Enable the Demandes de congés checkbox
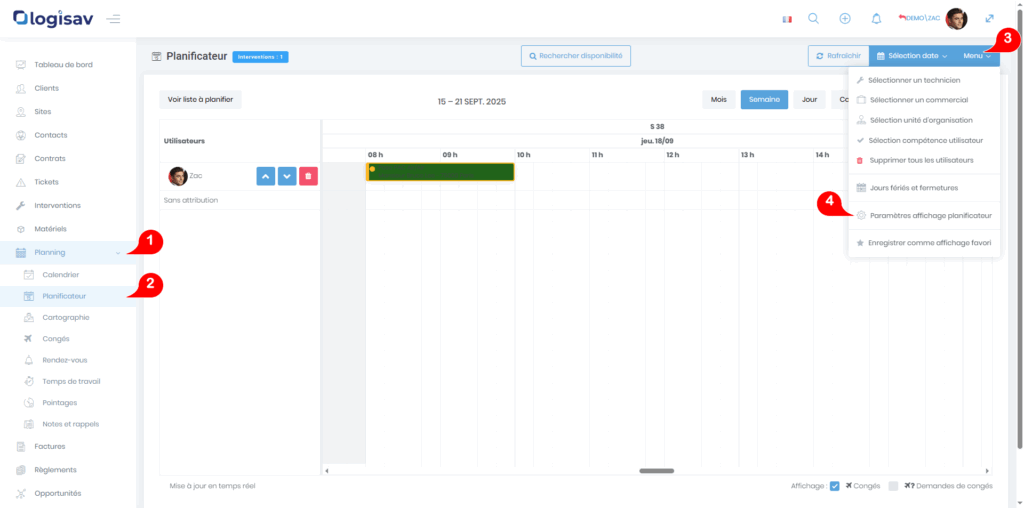Screen dimensions: 1024x508 click(x=893, y=486)
